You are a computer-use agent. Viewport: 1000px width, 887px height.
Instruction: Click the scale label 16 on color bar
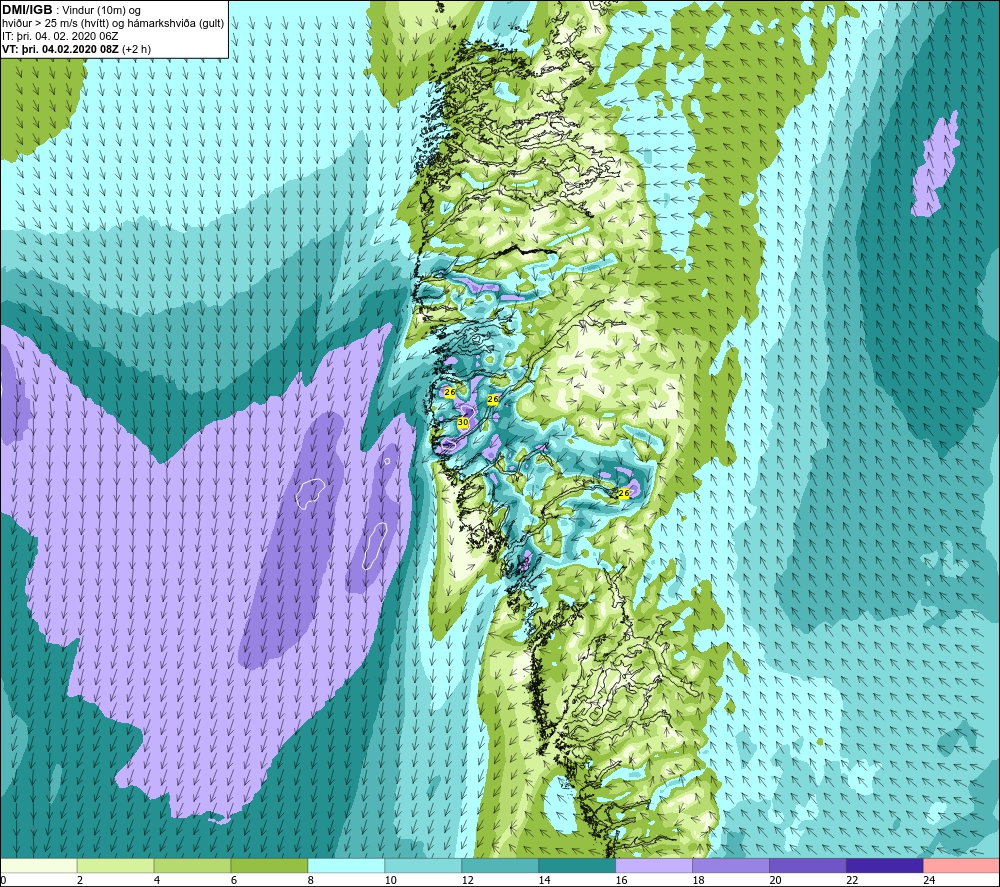(621, 880)
